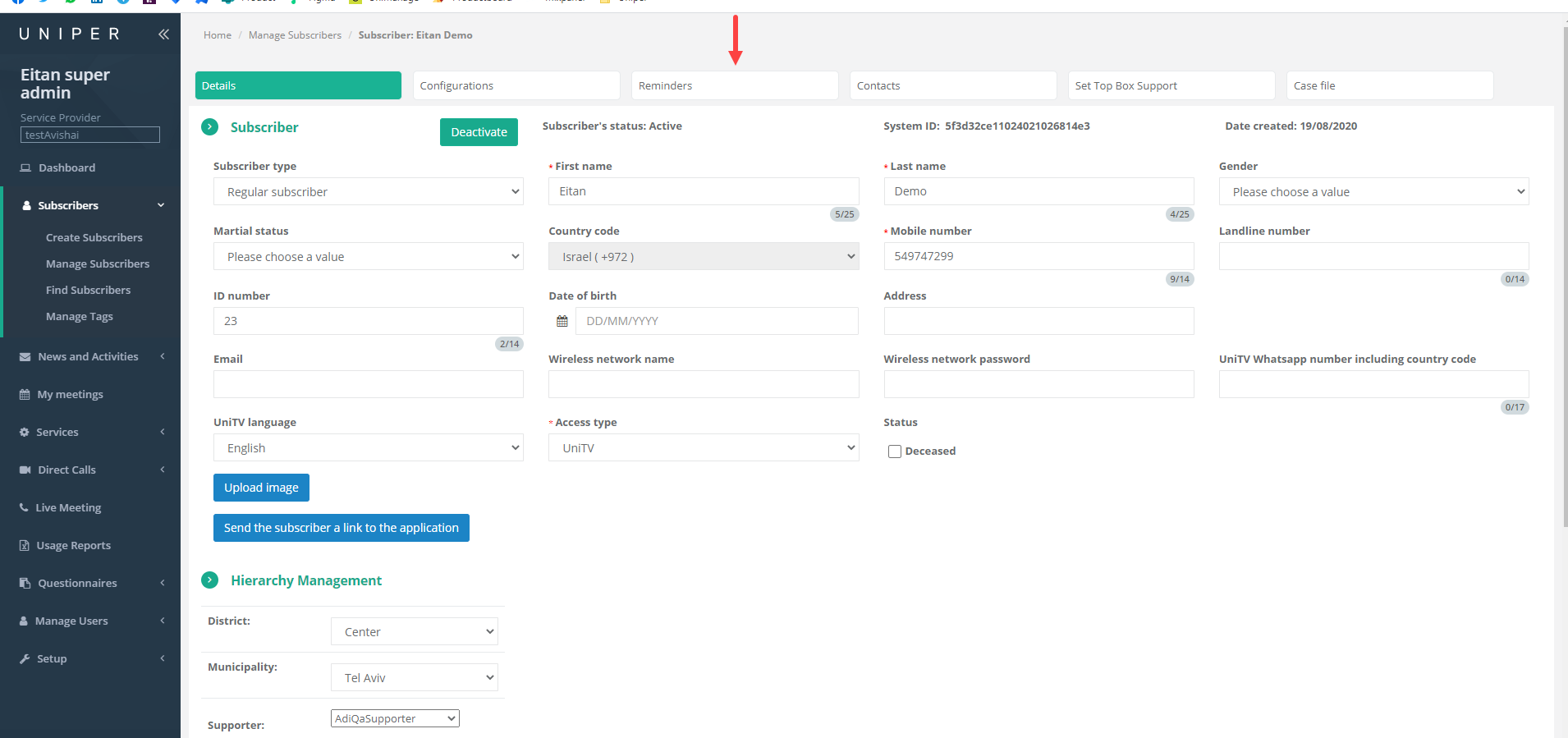The image size is (1568, 738).
Task: Switch to the Reminders tab
Action: click(734, 86)
